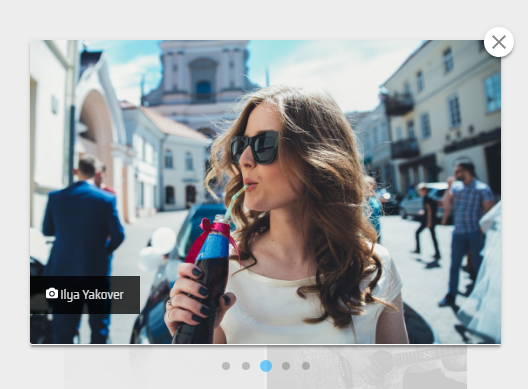Image resolution: width=528 pixels, height=389 pixels.
Task: Go to the second slide dot
Action: (x=246, y=366)
